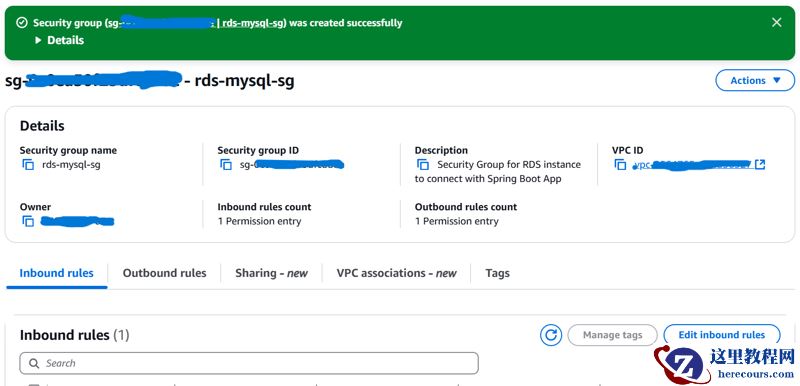Focus the inbound rules Search field

(x=249, y=363)
